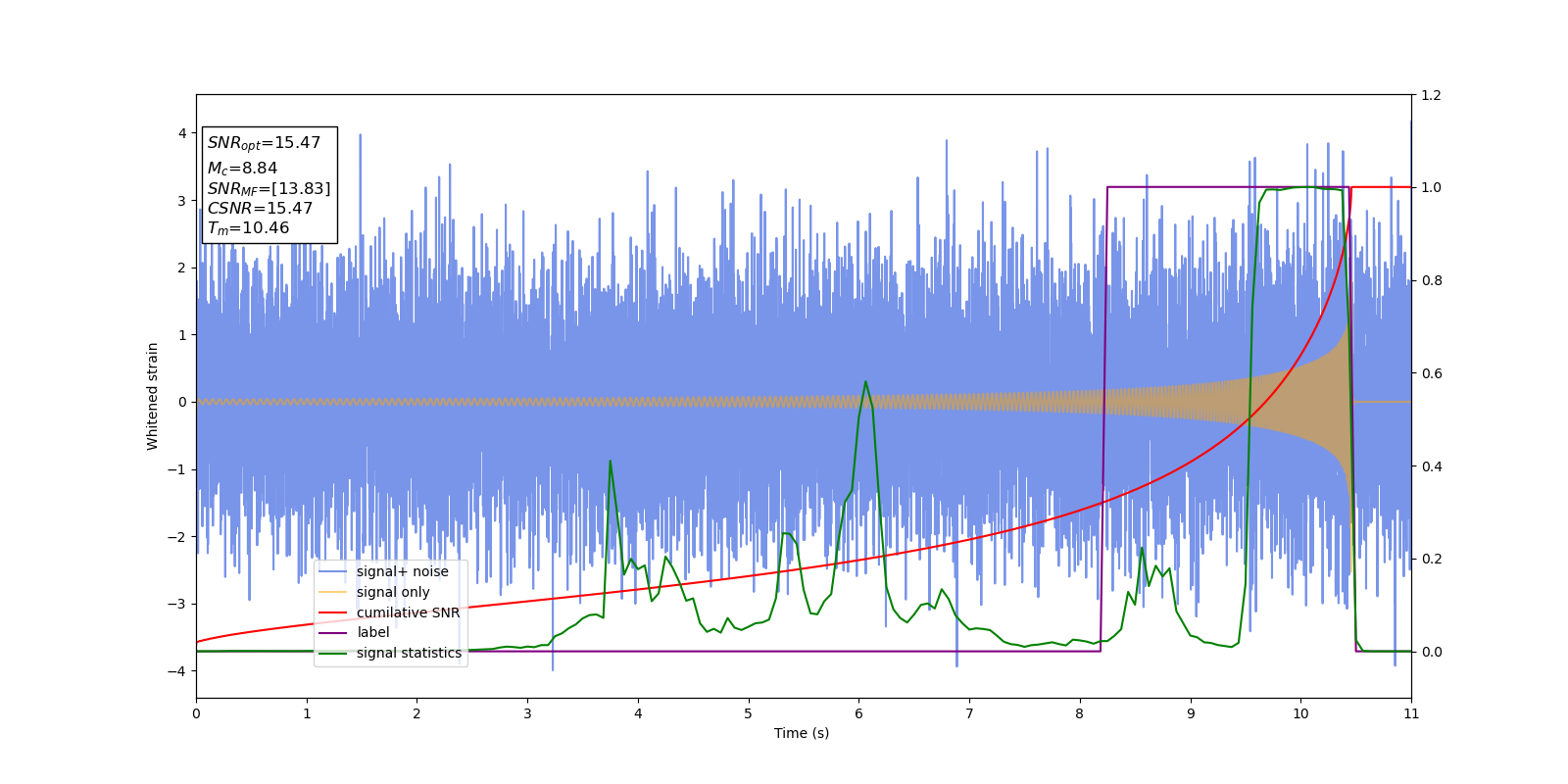Click the right axis tick label 0.6
This screenshot has height=784, width=1568.
[1431, 373]
